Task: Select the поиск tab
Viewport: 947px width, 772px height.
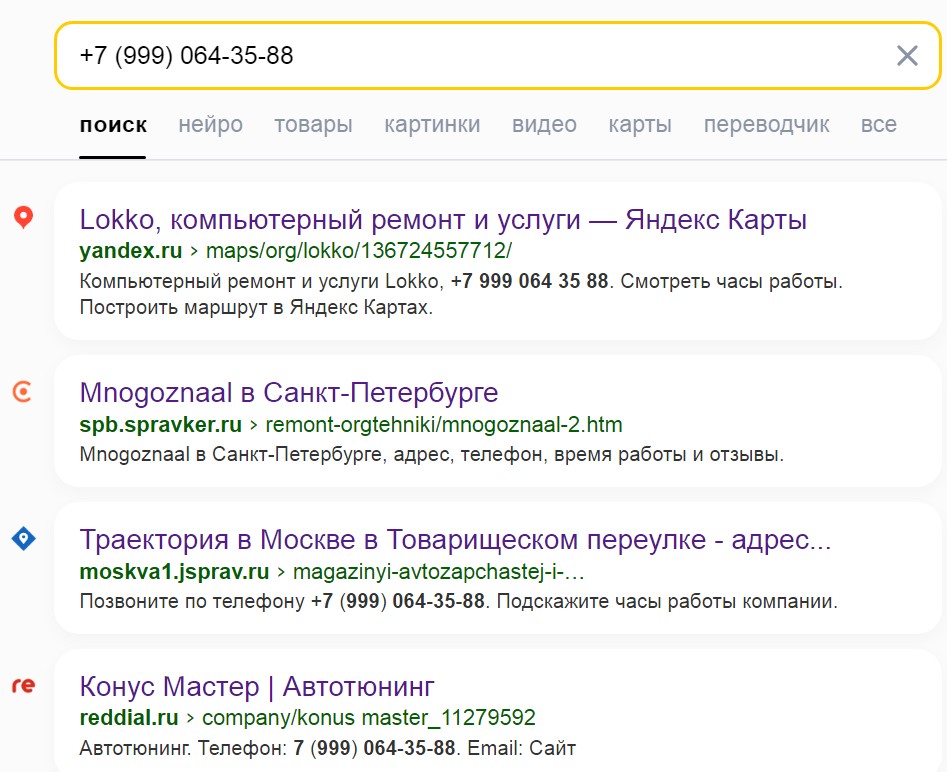Action: tap(113, 124)
